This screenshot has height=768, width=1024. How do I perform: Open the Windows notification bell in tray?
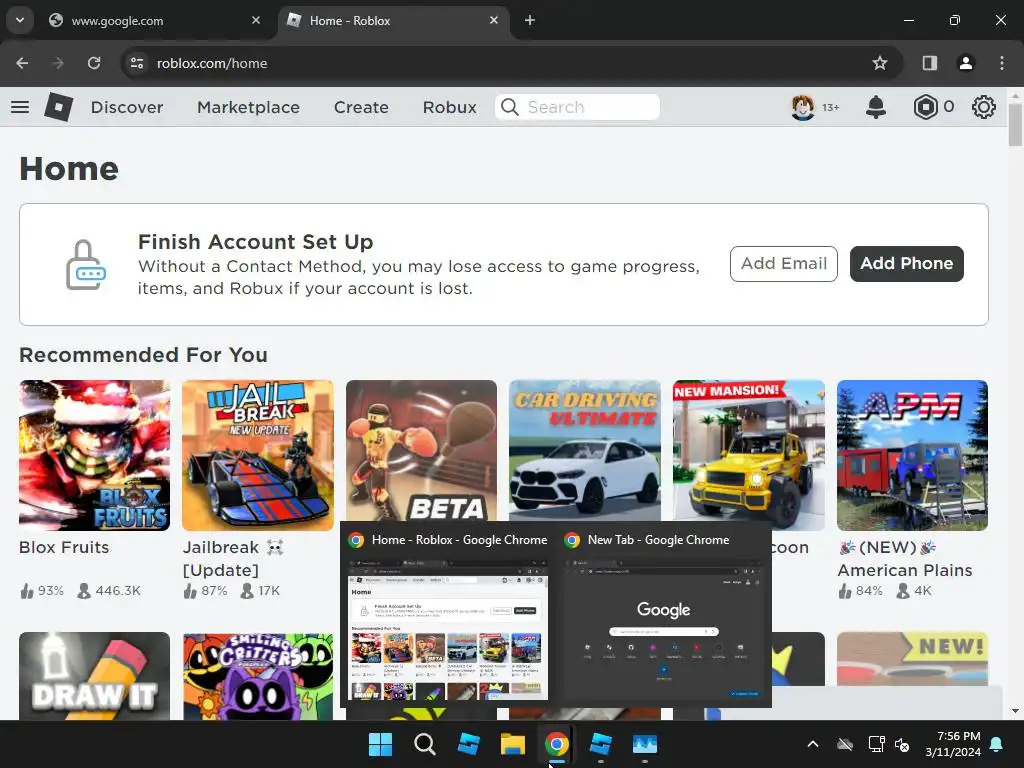tap(997, 744)
